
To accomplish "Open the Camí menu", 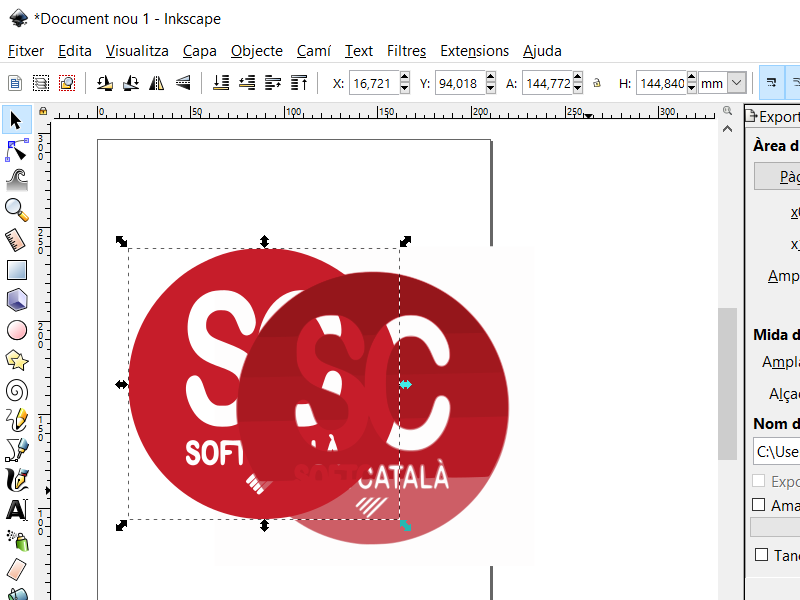I will 314,51.
